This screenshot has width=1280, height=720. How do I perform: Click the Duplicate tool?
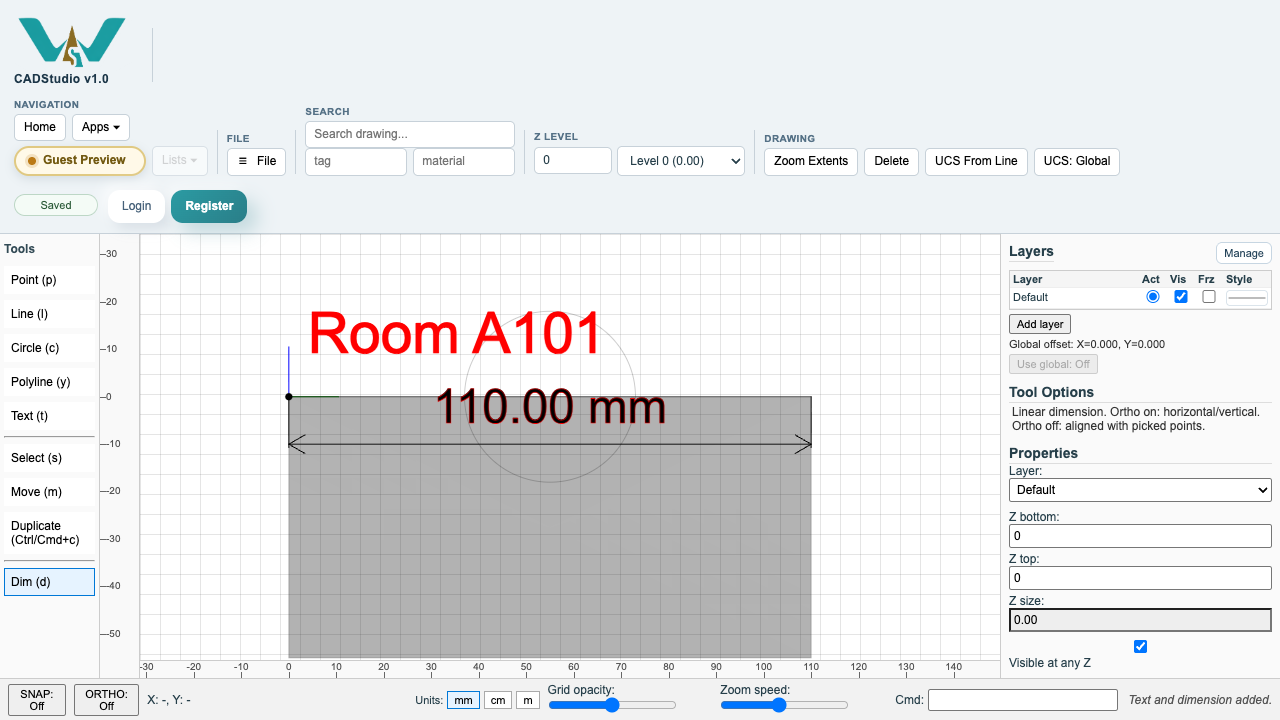[49, 533]
